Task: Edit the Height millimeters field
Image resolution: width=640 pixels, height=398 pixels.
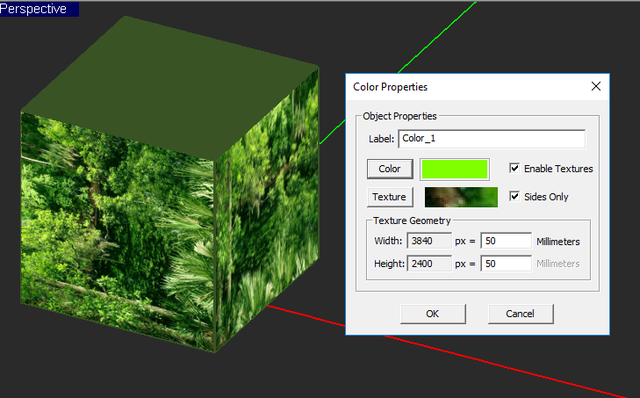Action: [506, 263]
